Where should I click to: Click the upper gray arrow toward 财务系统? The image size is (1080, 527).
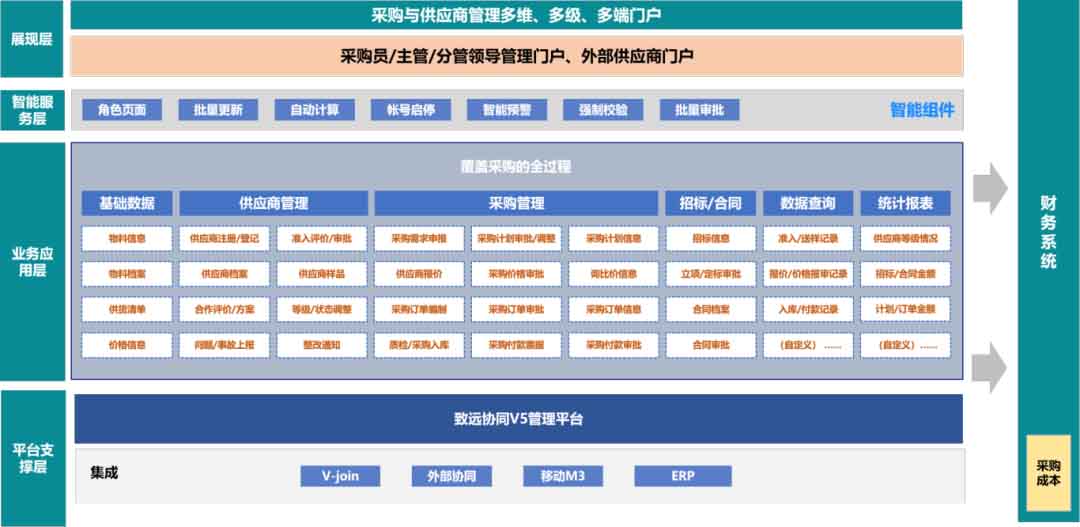(990, 187)
